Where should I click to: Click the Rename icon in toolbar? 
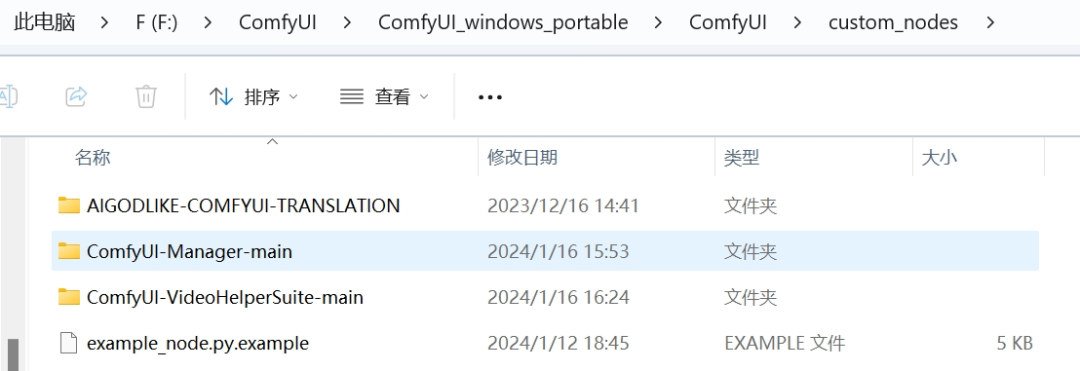tap(8, 96)
